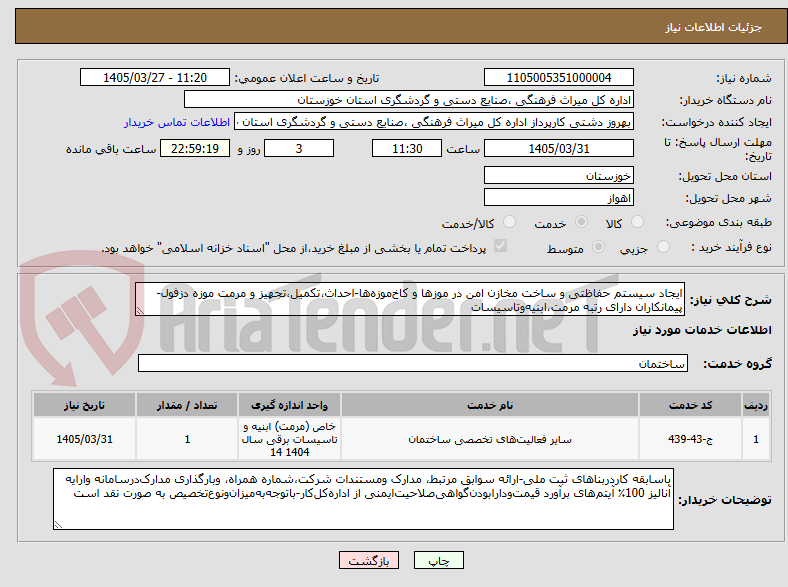The height and width of the screenshot is (587, 788).
Task: Click the نوع فرآیند خرید label
Action: tap(732, 247)
